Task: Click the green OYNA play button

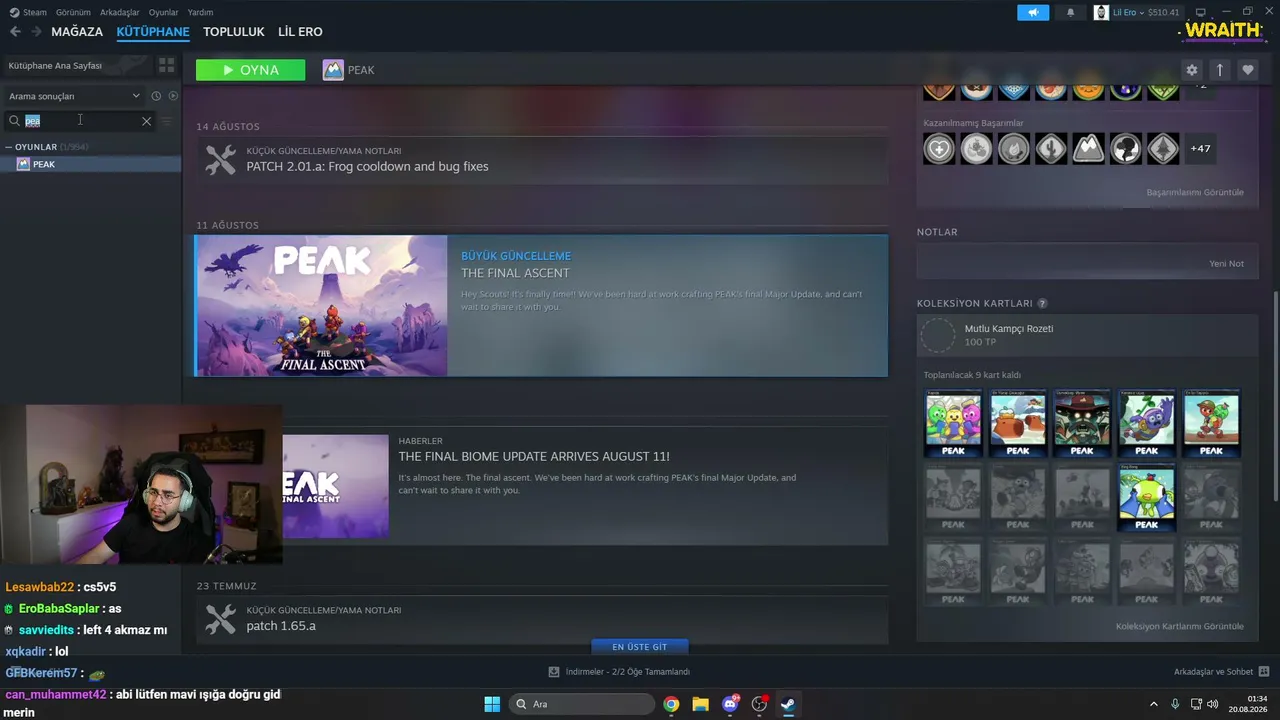Action: [251, 70]
